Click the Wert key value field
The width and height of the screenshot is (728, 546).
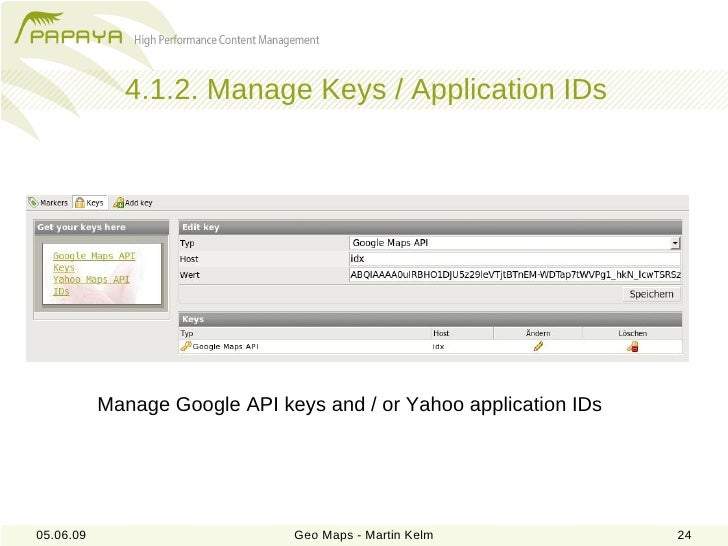pyautogui.click(x=515, y=274)
